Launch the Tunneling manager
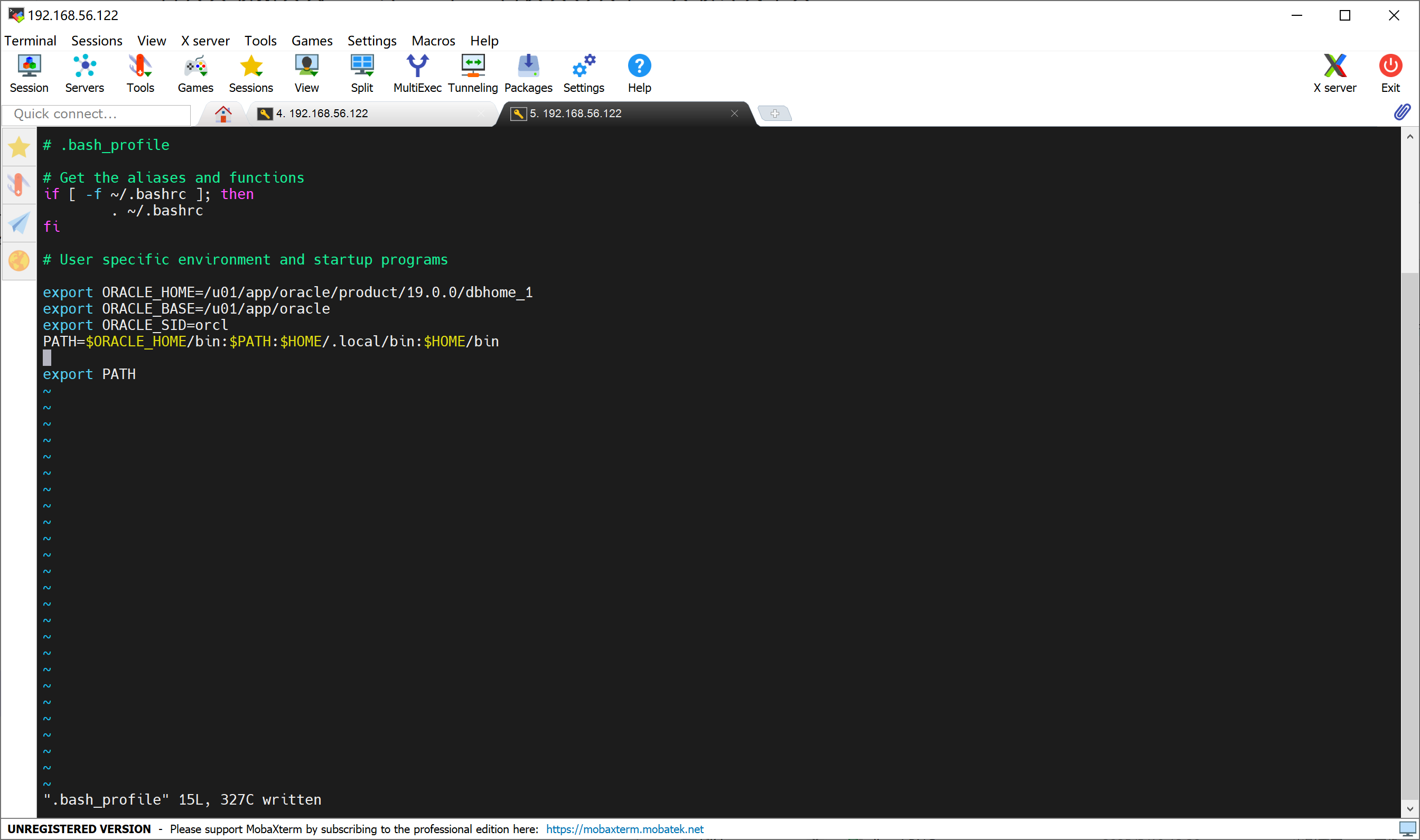1420x840 pixels. click(x=472, y=73)
